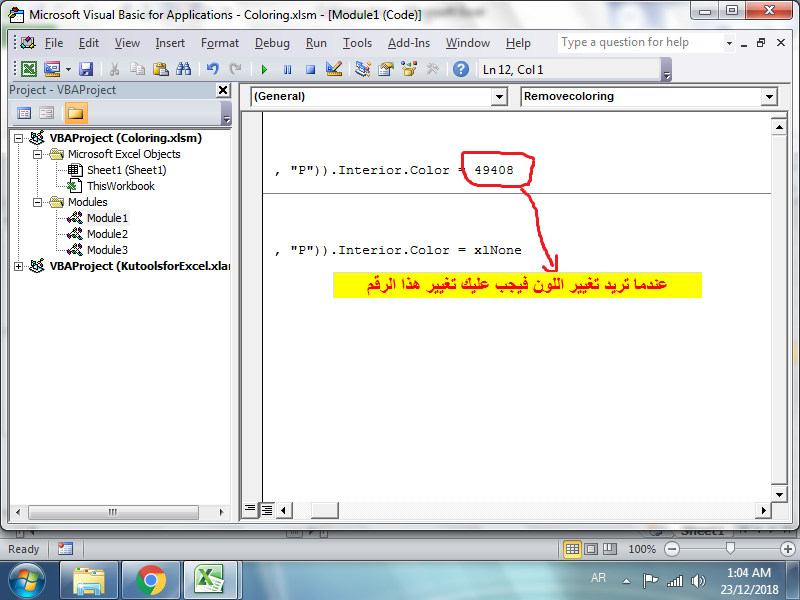Click the code window scroll up arrow
800x600 pixels.
779,127
